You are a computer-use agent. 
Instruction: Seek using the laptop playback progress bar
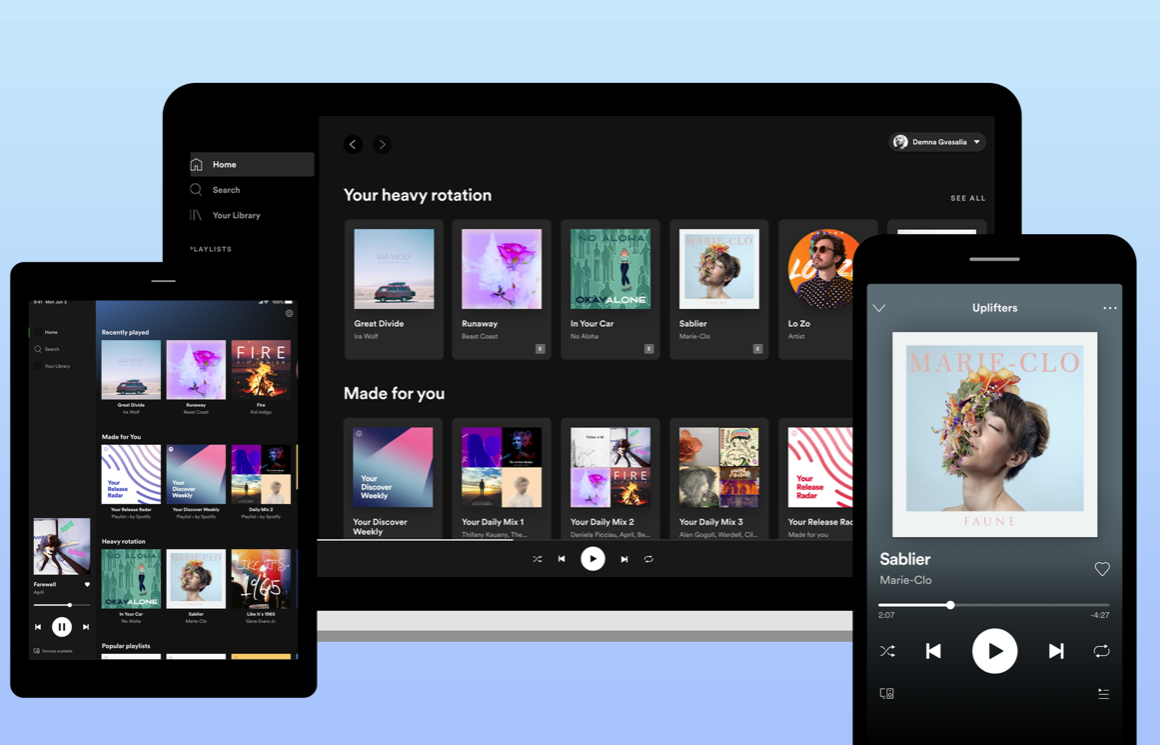point(584,539)
